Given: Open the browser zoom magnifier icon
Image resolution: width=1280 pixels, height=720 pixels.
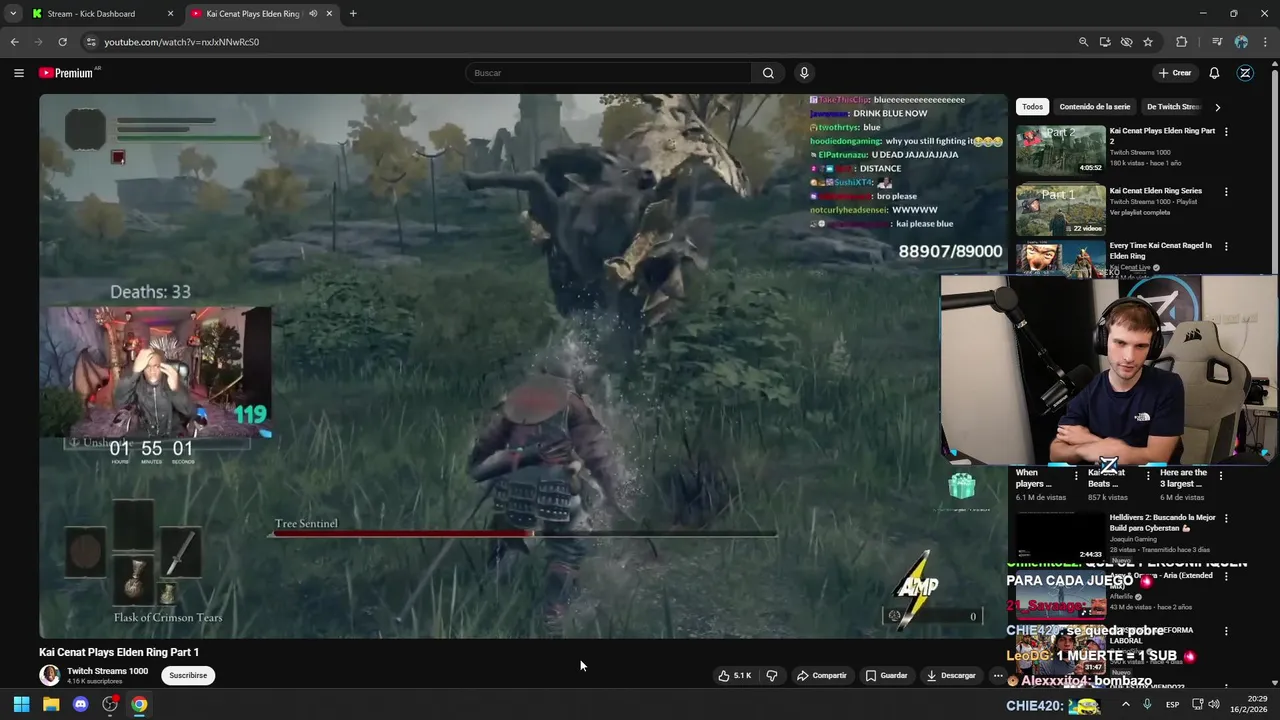Looking at the screenshot, I should point(1083,42).
